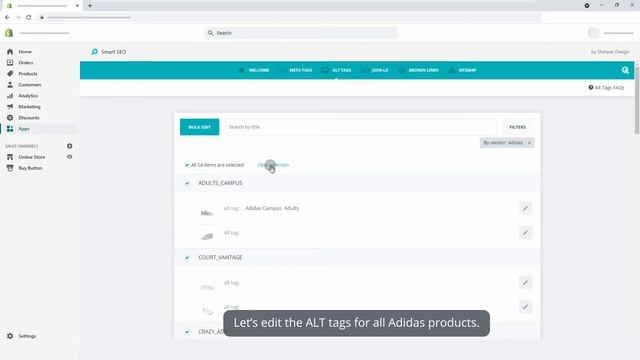Open Apps in the sidebar
The height and width of the screenshot is (360, 640).
(24, 129)
